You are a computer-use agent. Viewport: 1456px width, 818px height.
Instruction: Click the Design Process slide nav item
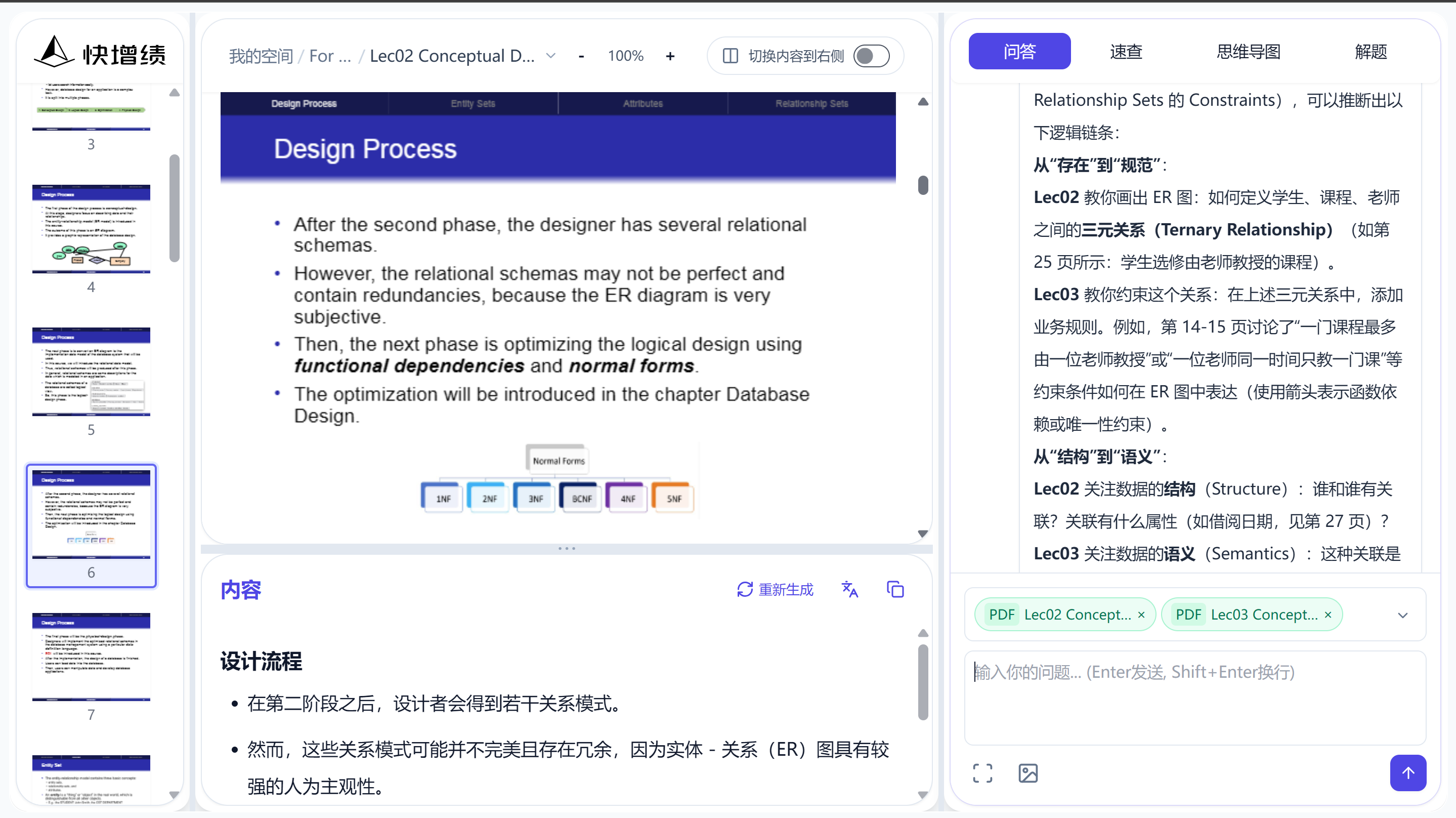pos(304,104)
